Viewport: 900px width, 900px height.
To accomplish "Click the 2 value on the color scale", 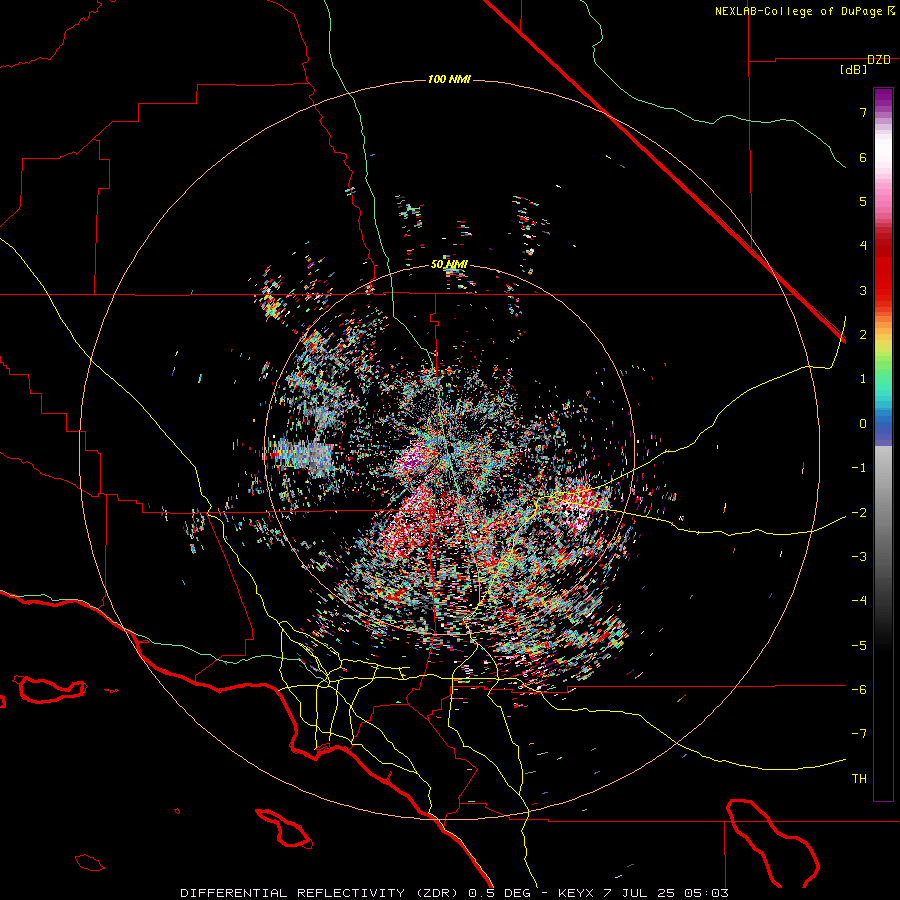I will point(863,335).
